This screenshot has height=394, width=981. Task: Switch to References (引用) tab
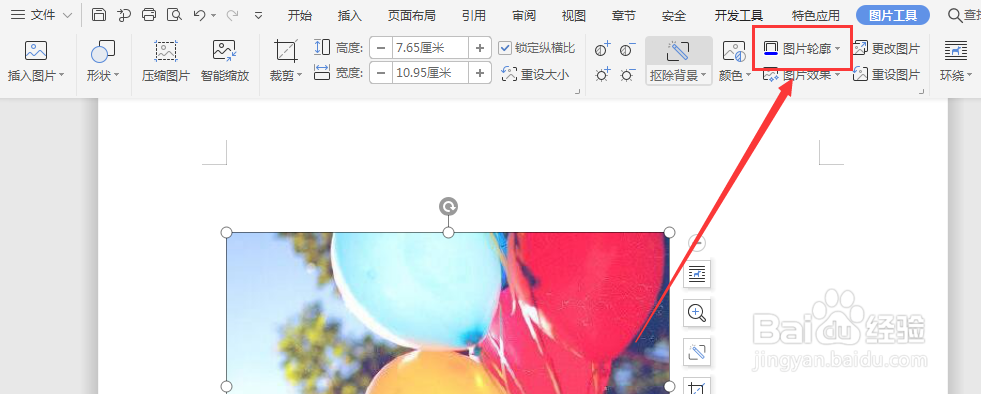tap(474, 16)
